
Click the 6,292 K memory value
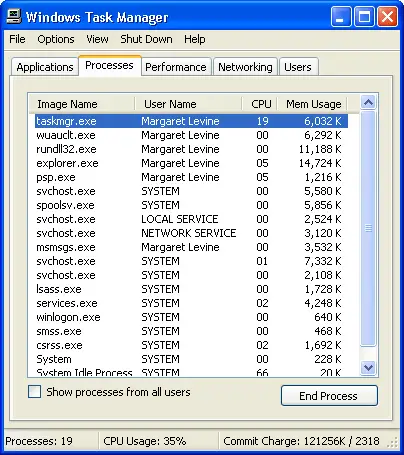[323, 135]
